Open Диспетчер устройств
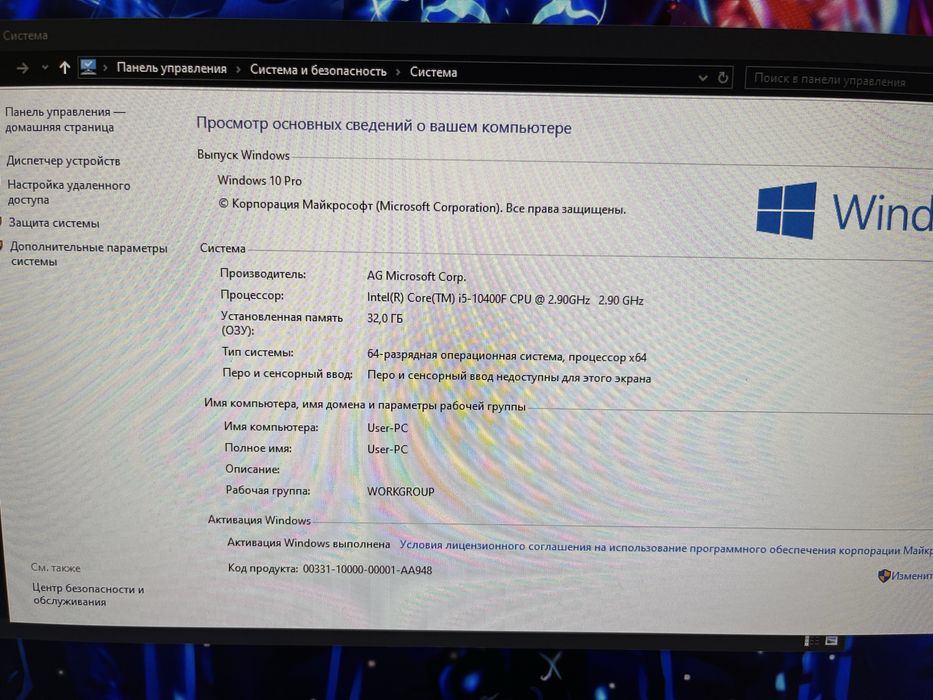The height and width of the screenshot is (700, 933). pos(63,161)
